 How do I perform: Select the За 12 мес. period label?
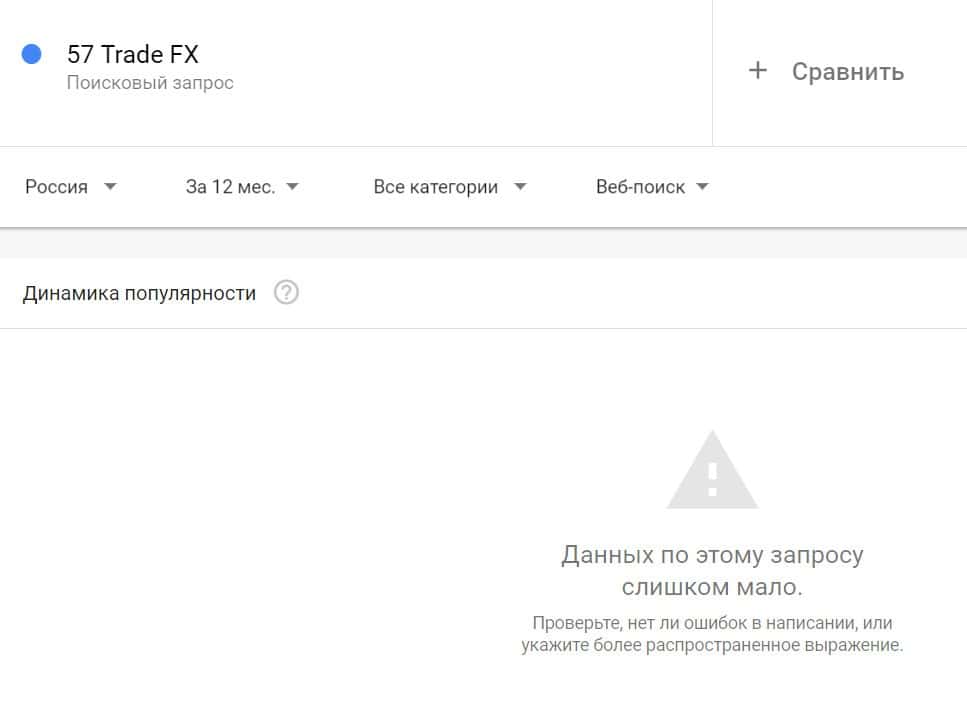(230, 187)
